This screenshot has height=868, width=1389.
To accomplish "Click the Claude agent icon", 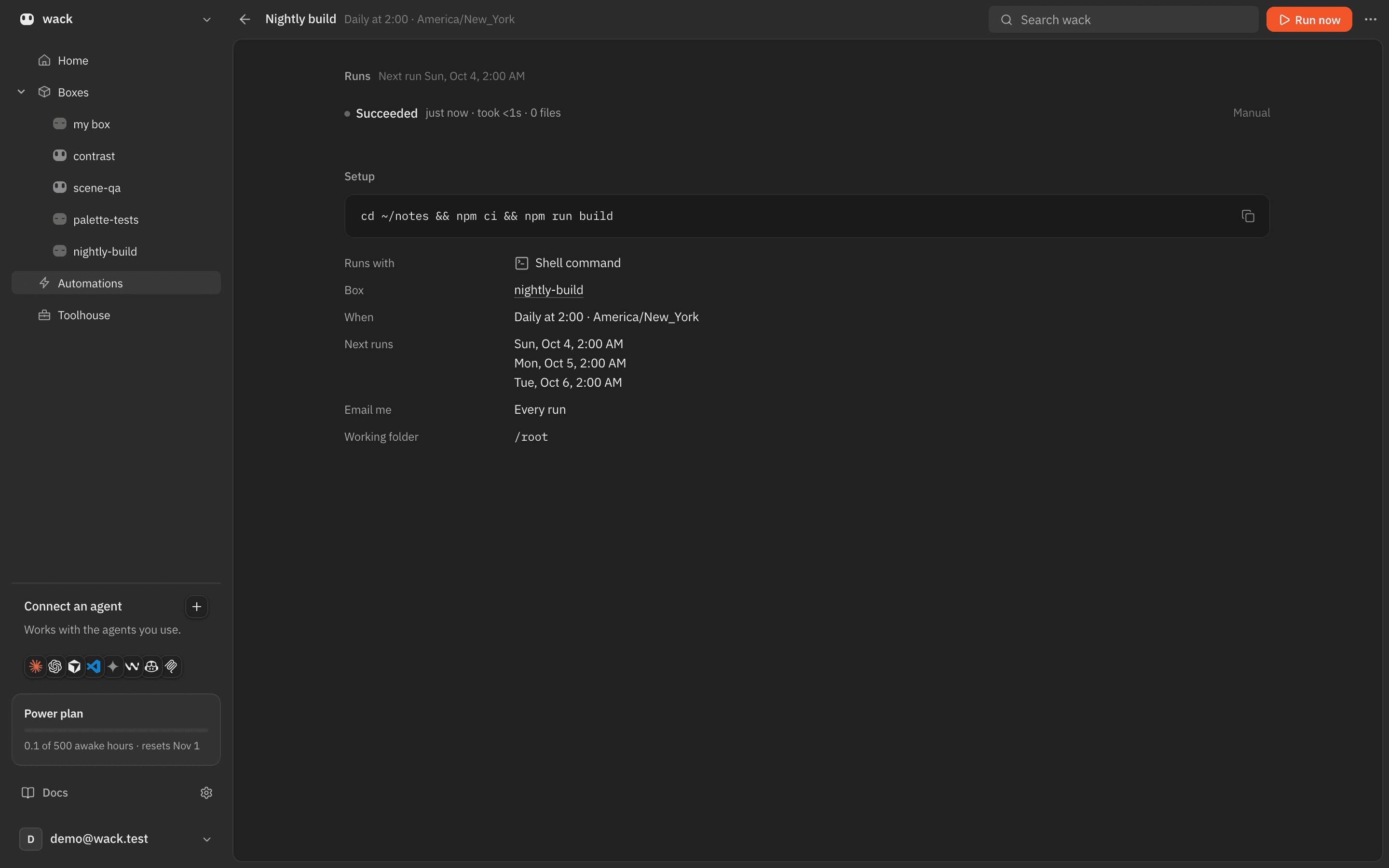I will [x=36, y=666].
